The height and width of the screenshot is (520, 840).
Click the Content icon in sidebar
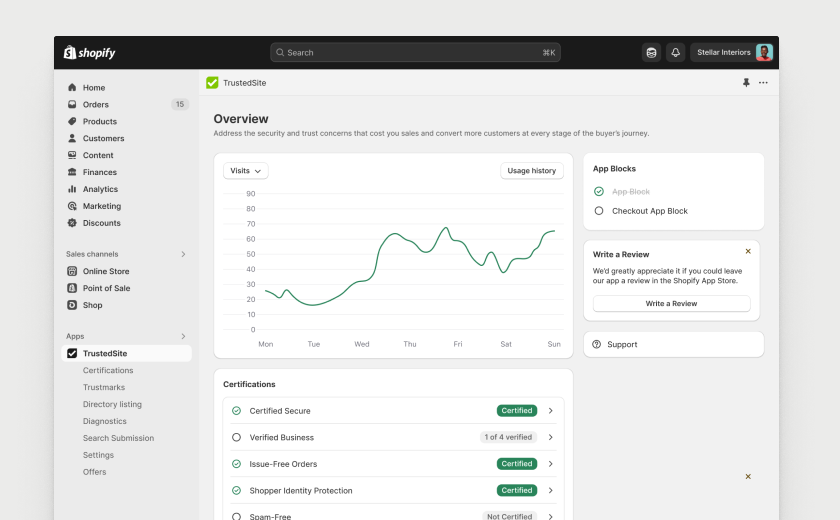(72, 155)
